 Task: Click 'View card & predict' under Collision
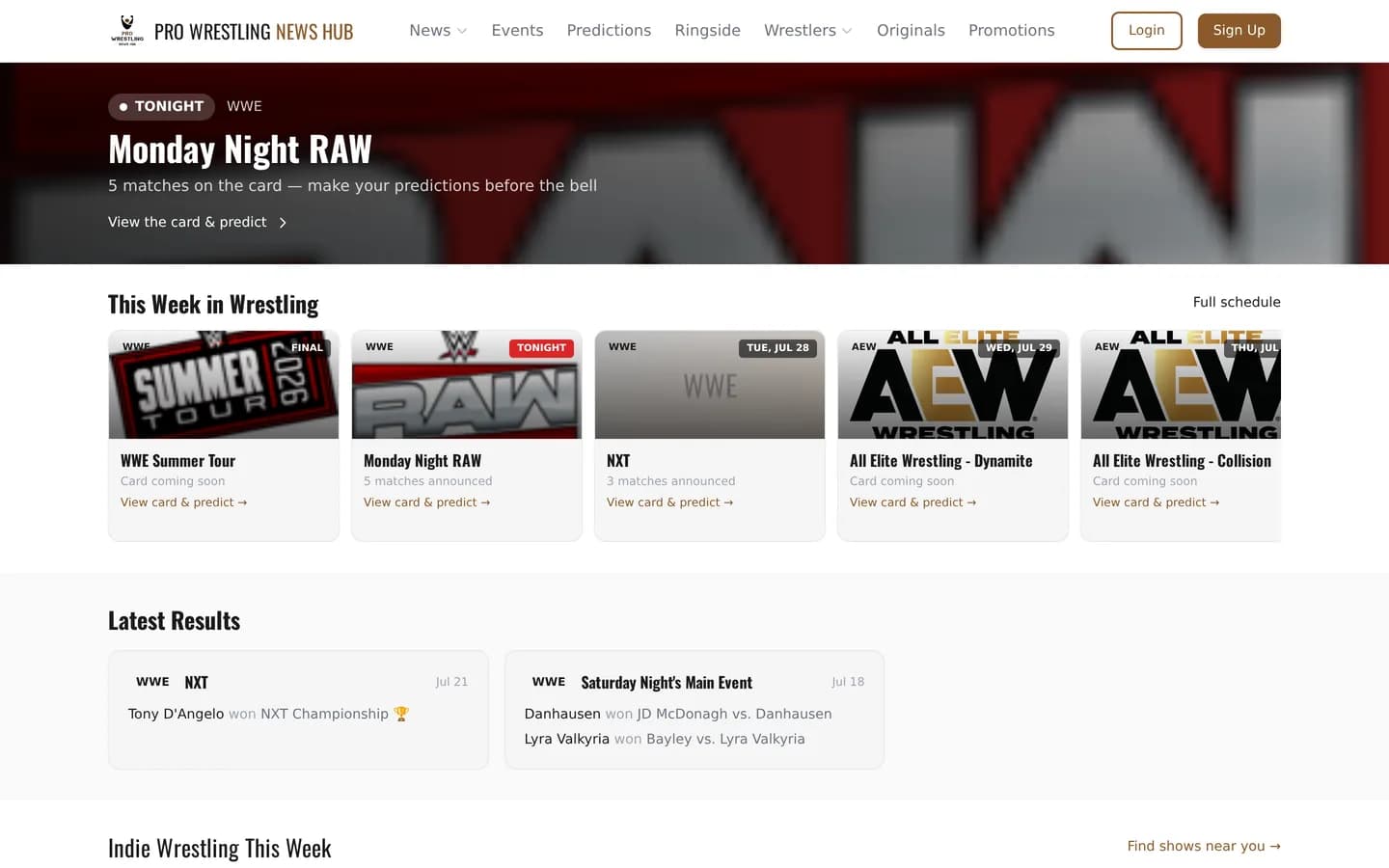coord(1156,502)
